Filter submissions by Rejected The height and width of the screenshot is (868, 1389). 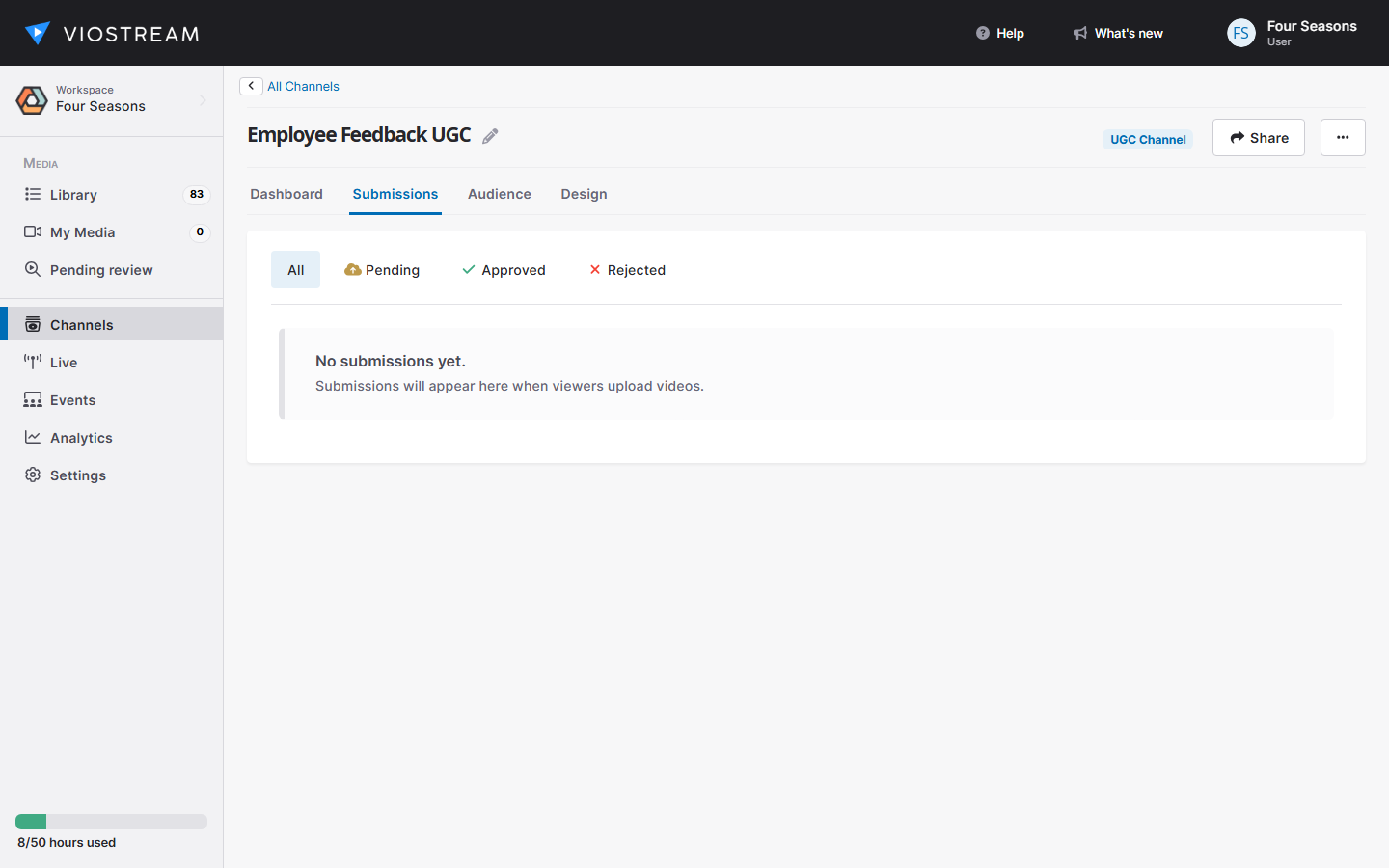pos(627,270)
